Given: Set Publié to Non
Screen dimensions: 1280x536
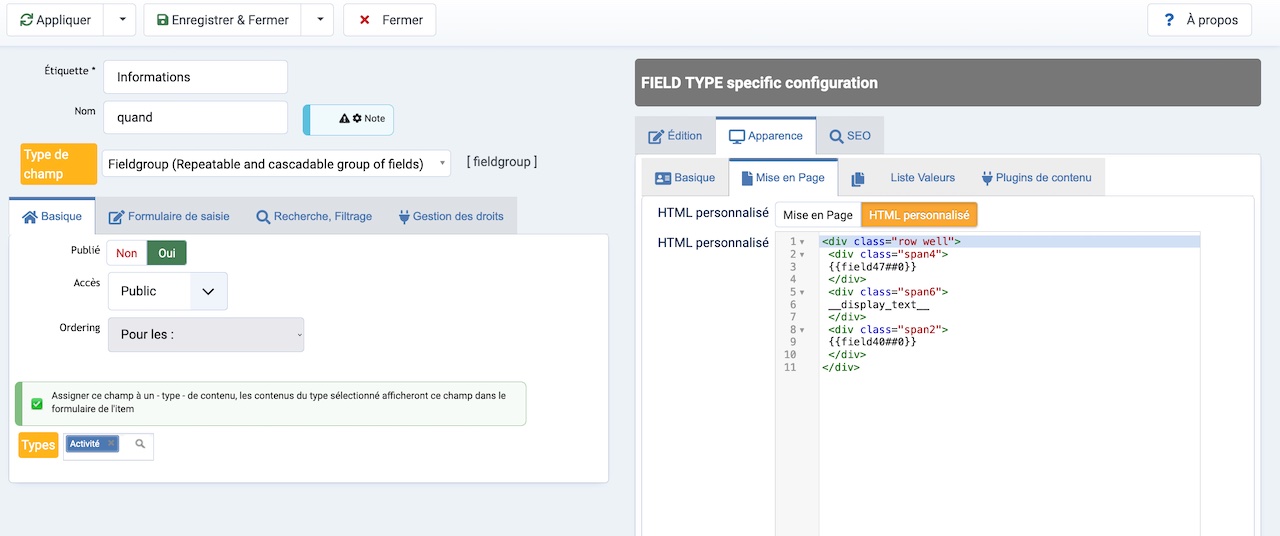Looking at the screenshot, I should pyautogui.click(x=127, y=253).
